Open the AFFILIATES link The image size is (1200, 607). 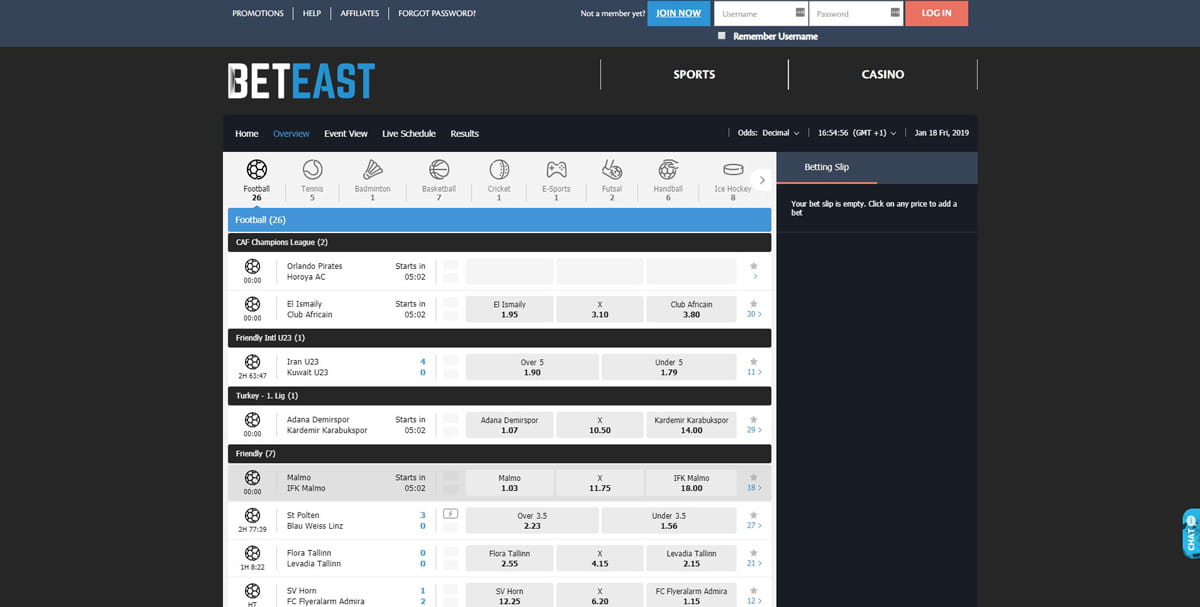(x=360, y=13)
